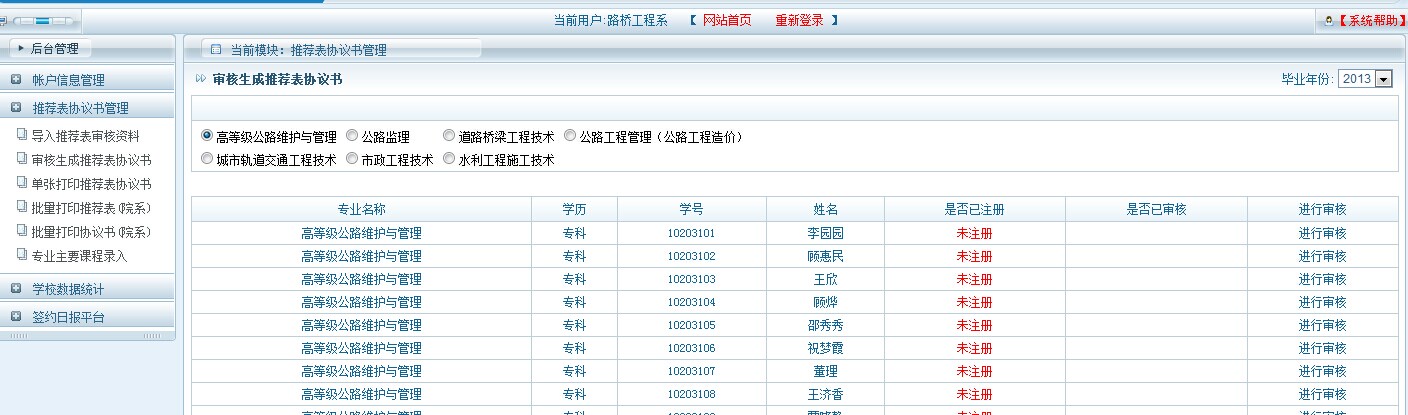This screenshot has height=415, width=1408.
Task: Click the module icon before 当前模块 label
Action: click(x=216, y=49)
